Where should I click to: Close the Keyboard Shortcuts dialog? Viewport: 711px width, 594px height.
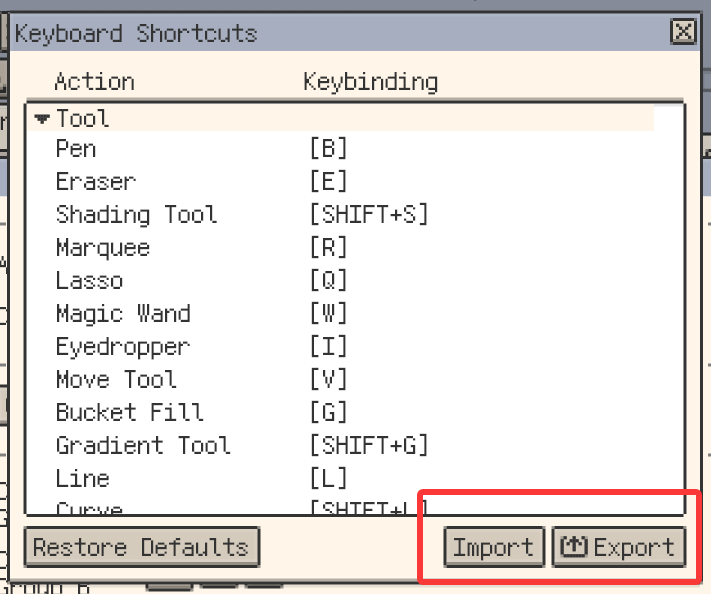(683, 32)
